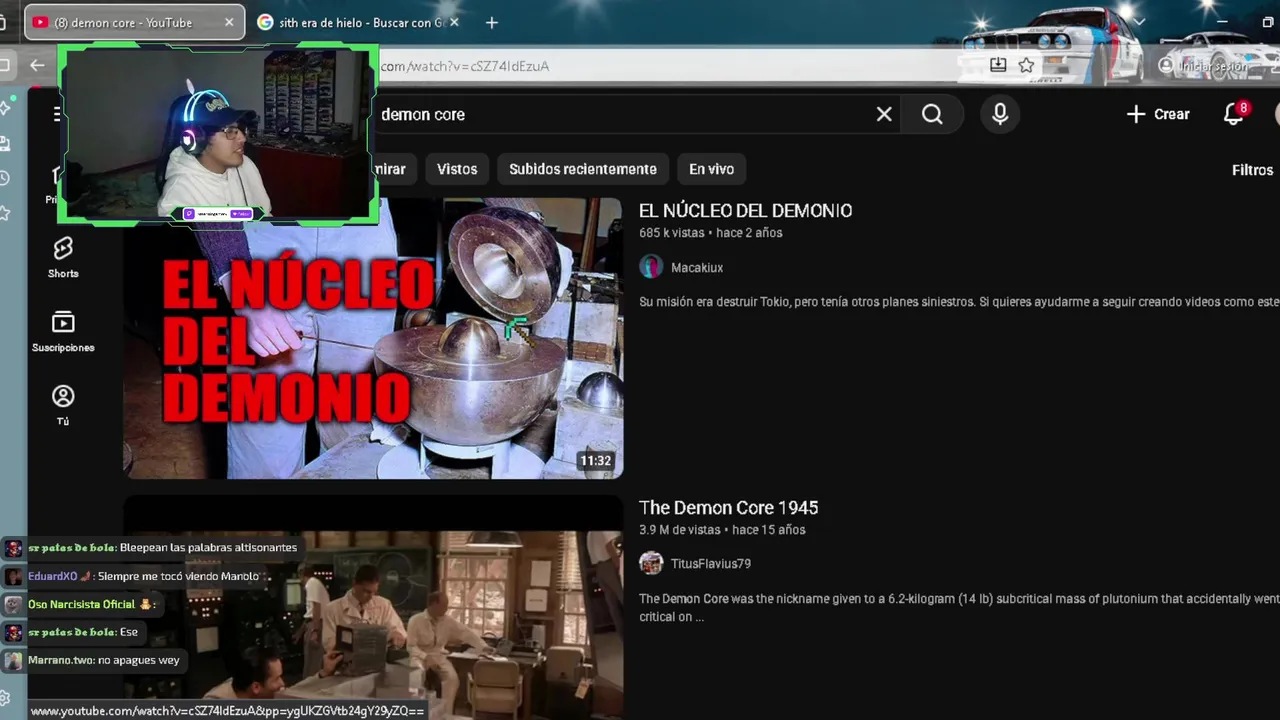Select the Vistos filter chip
1280x720 pixels.
tap(457, 169)
